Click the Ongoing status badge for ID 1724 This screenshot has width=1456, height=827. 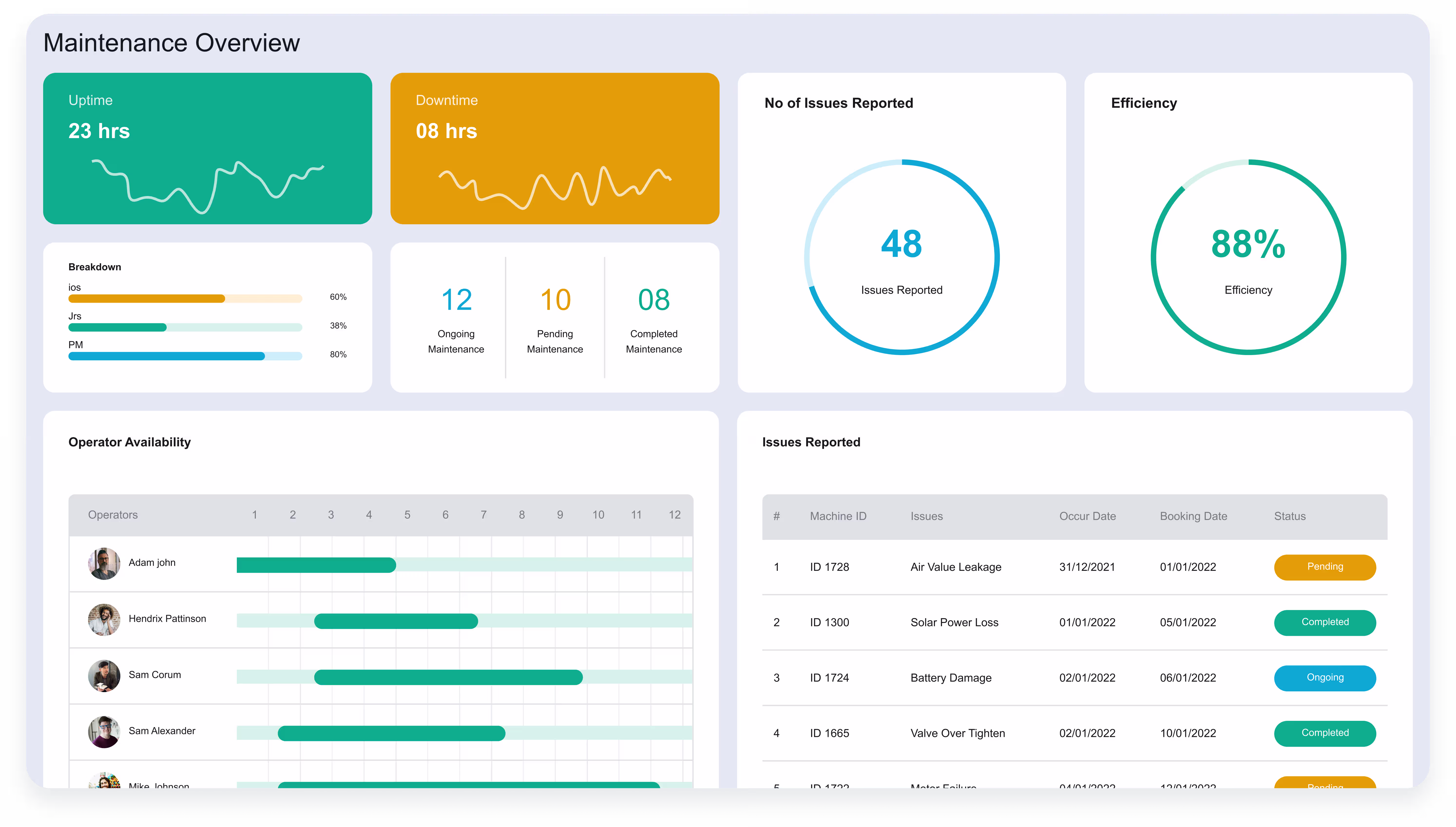(x=1324, y=678)
